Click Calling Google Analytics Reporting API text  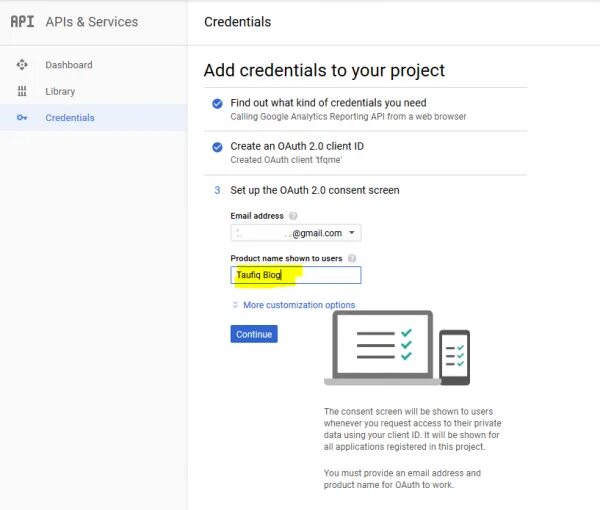point(348,116)
